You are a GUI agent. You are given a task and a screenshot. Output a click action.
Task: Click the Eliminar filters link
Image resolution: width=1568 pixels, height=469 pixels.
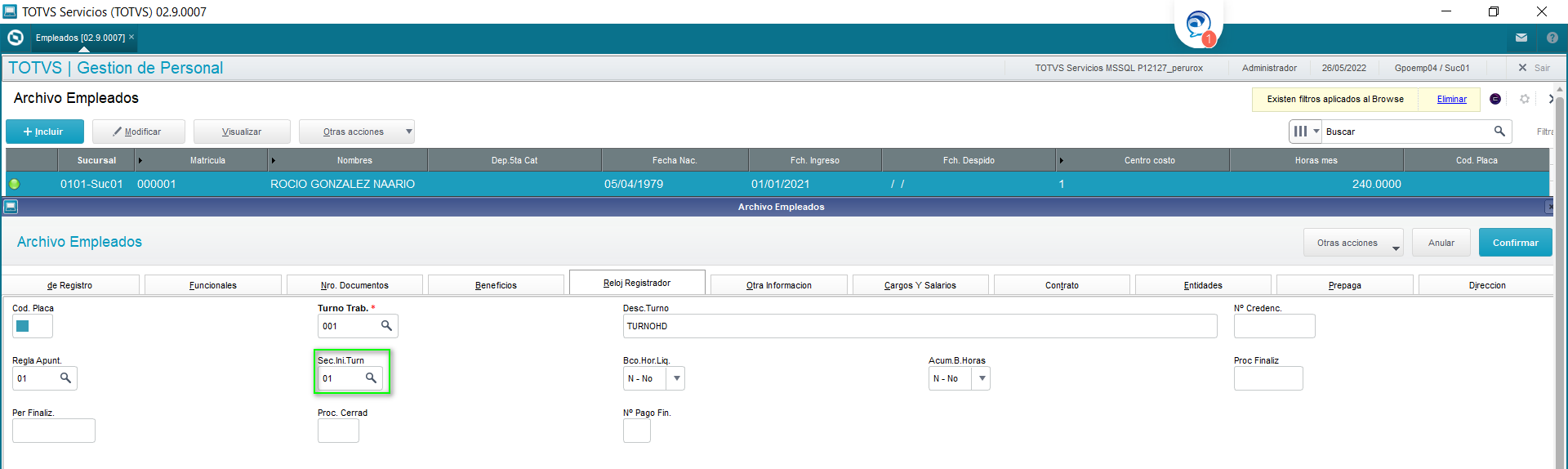click(x=1451, y=99)
